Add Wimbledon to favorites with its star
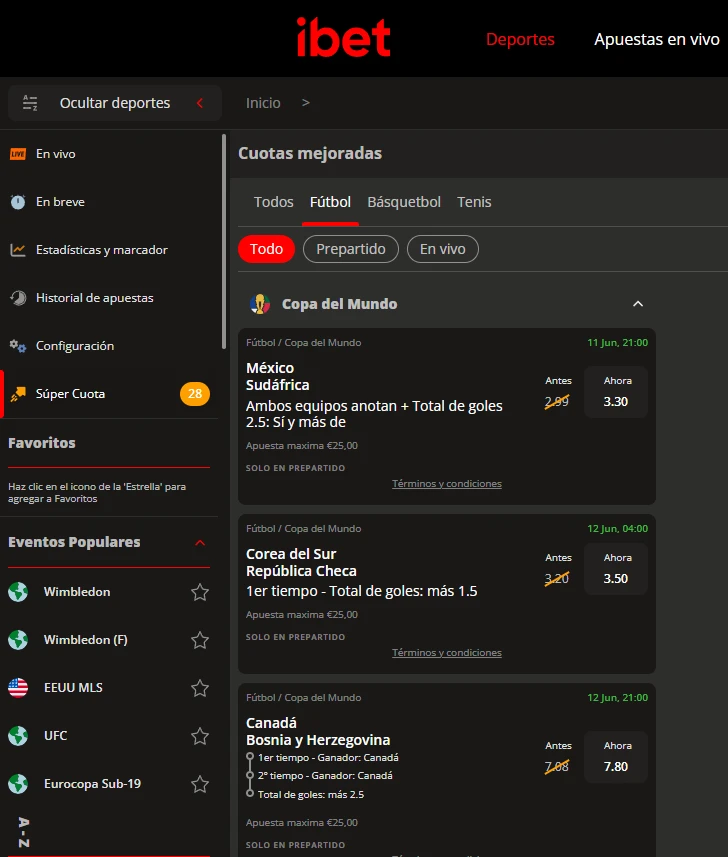This screenshot has width=728, height=857. pyautogui.click(x=200, y=592)
